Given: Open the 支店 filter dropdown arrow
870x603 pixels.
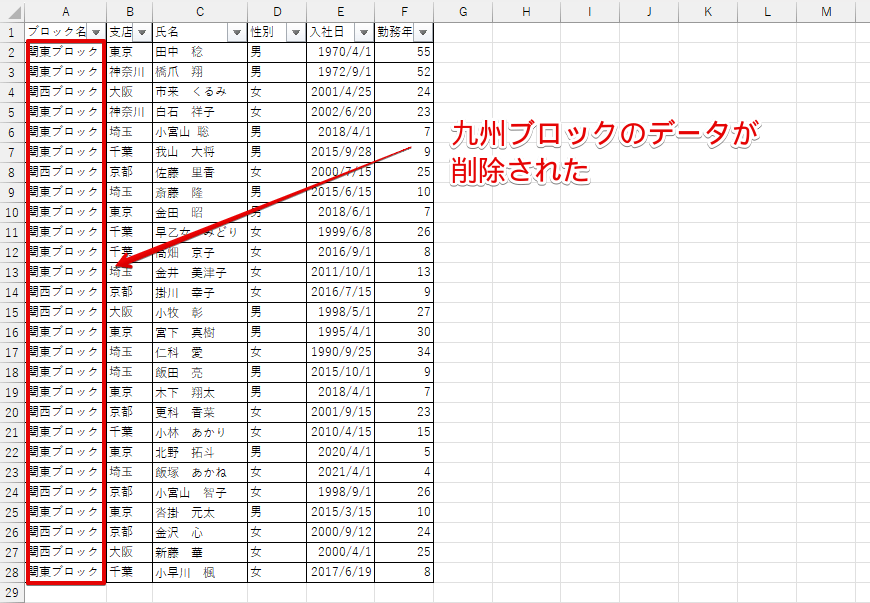Looking at the screenshot, I should (x=142, y=32).
